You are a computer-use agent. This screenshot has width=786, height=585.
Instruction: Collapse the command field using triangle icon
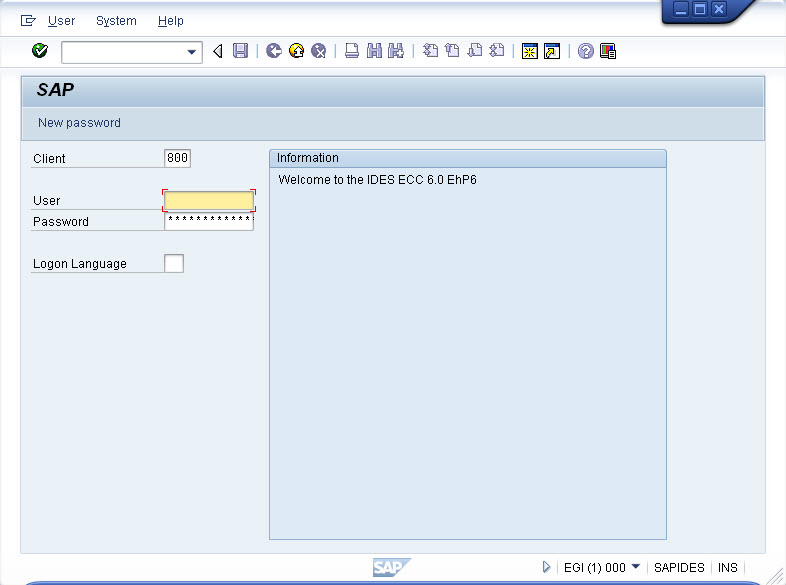(218, 51)
